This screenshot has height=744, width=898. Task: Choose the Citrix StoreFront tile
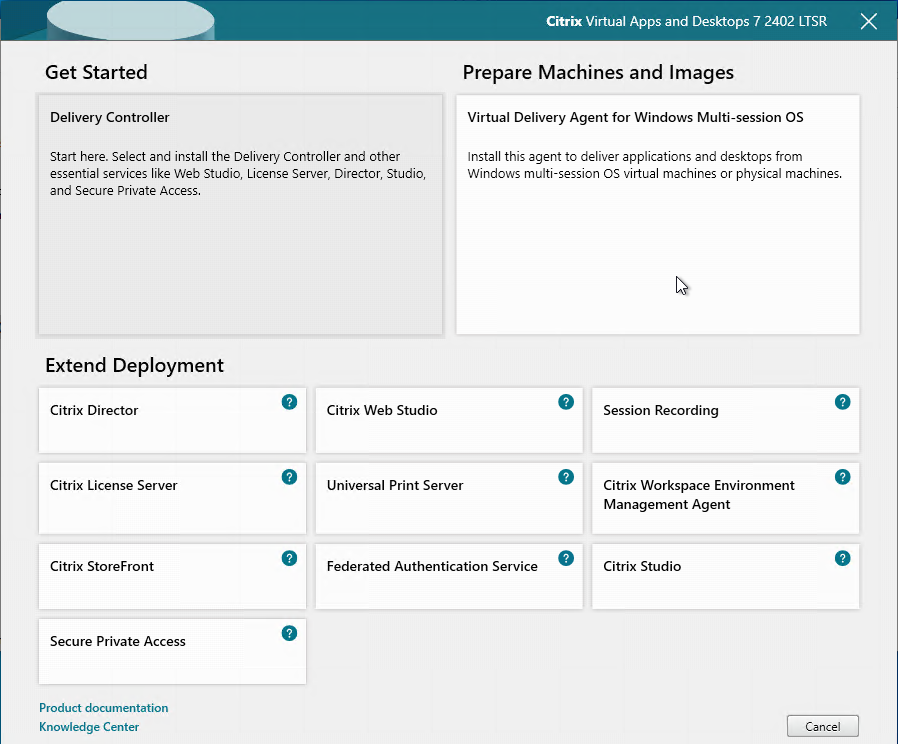(x=172, y=577)
